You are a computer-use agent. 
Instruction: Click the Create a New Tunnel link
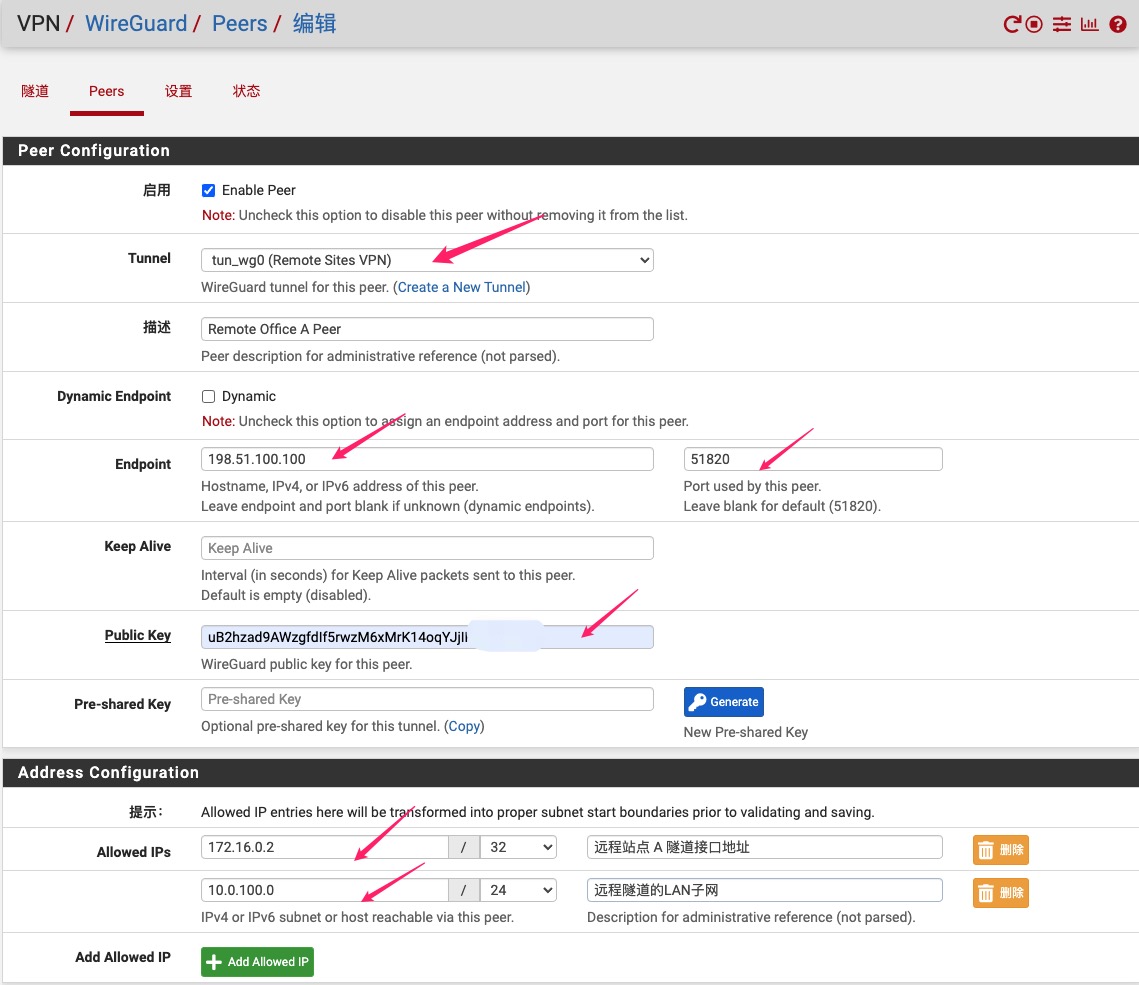[x=461, y=287]
